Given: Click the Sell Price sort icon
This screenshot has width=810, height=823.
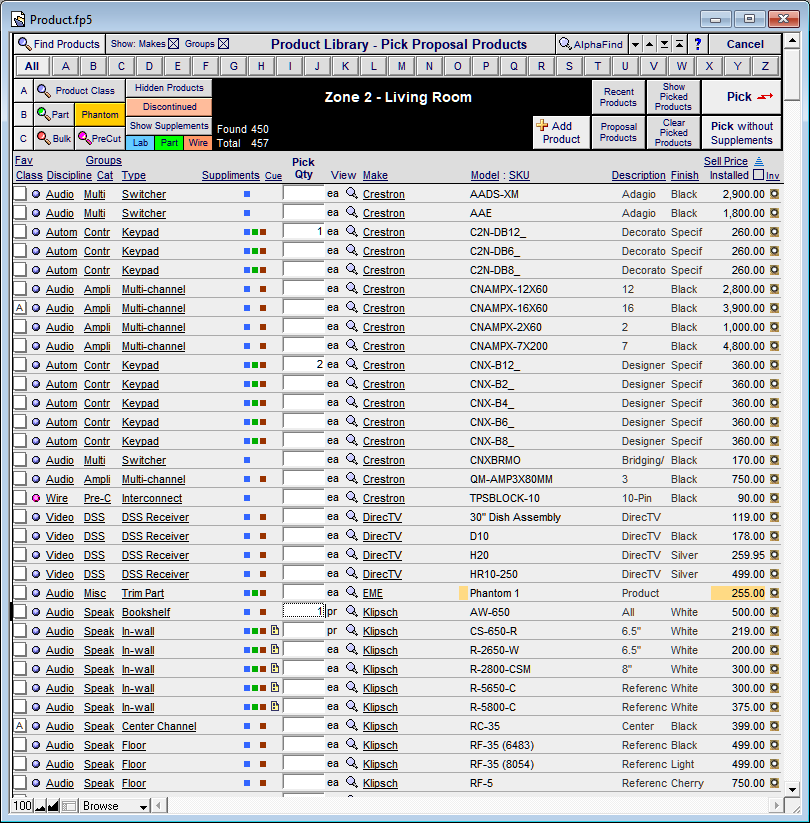Looking at the screenshot, I should pos(759,161).
